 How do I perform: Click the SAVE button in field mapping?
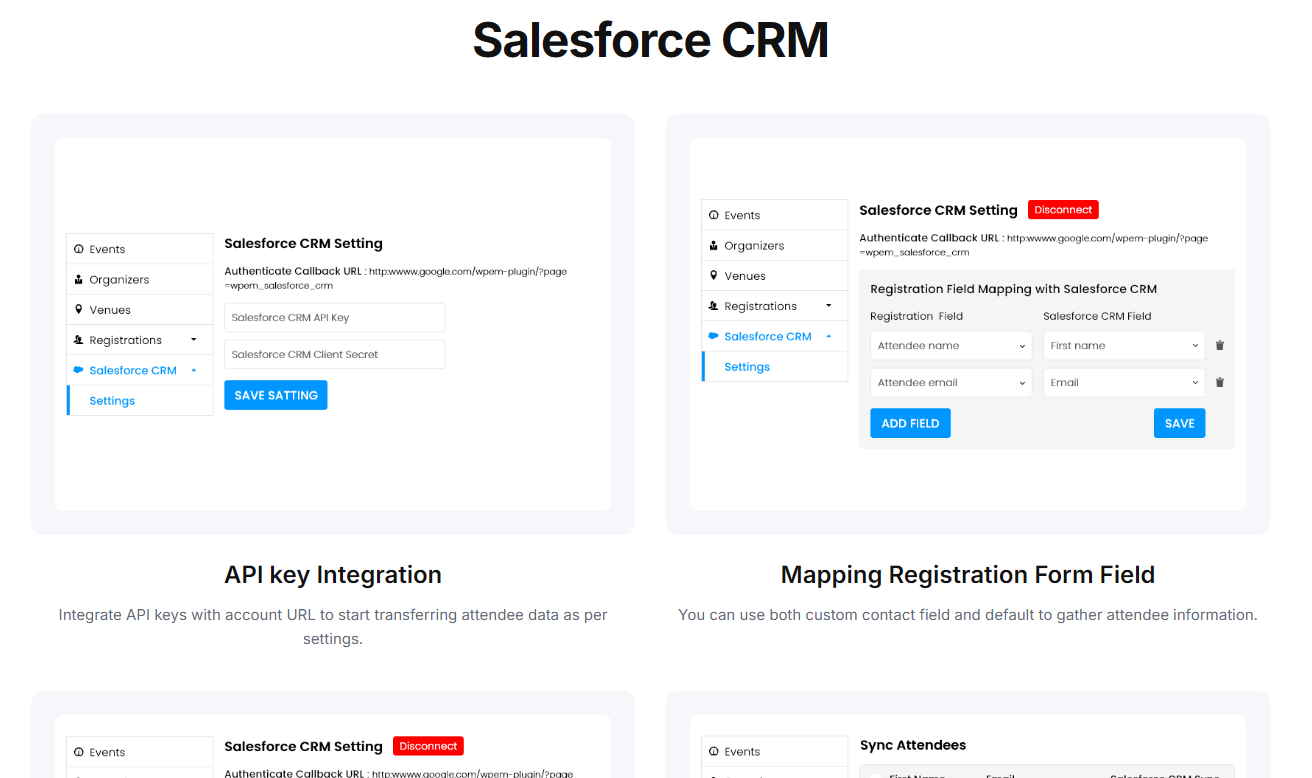1180,423
